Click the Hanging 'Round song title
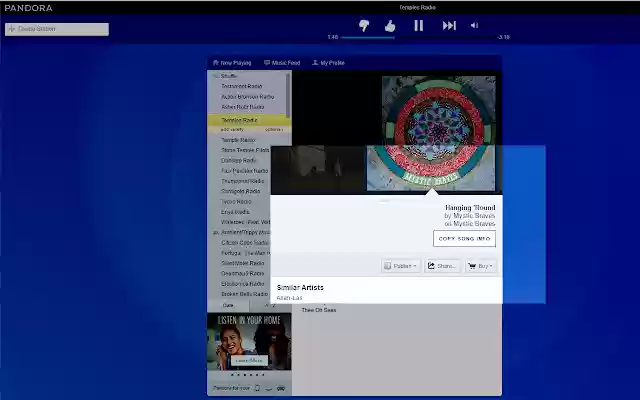 point(470,207)
